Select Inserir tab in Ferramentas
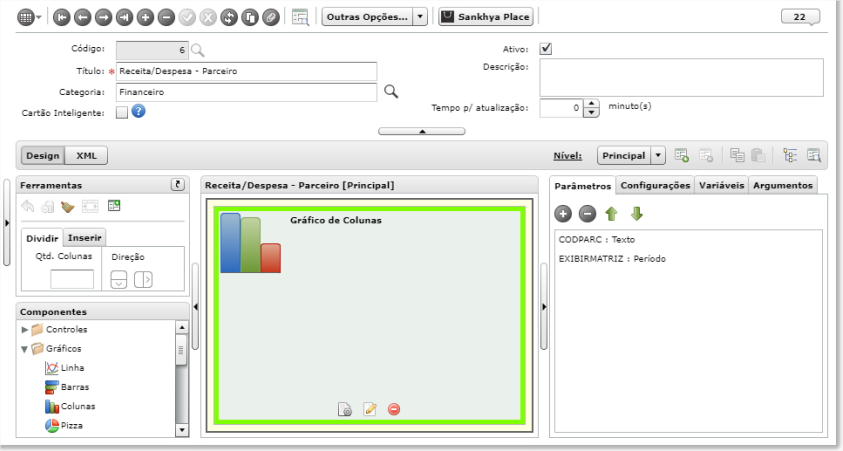Viewport: 843px width, 451px height. pyautogui.click(x=84, y=237)
